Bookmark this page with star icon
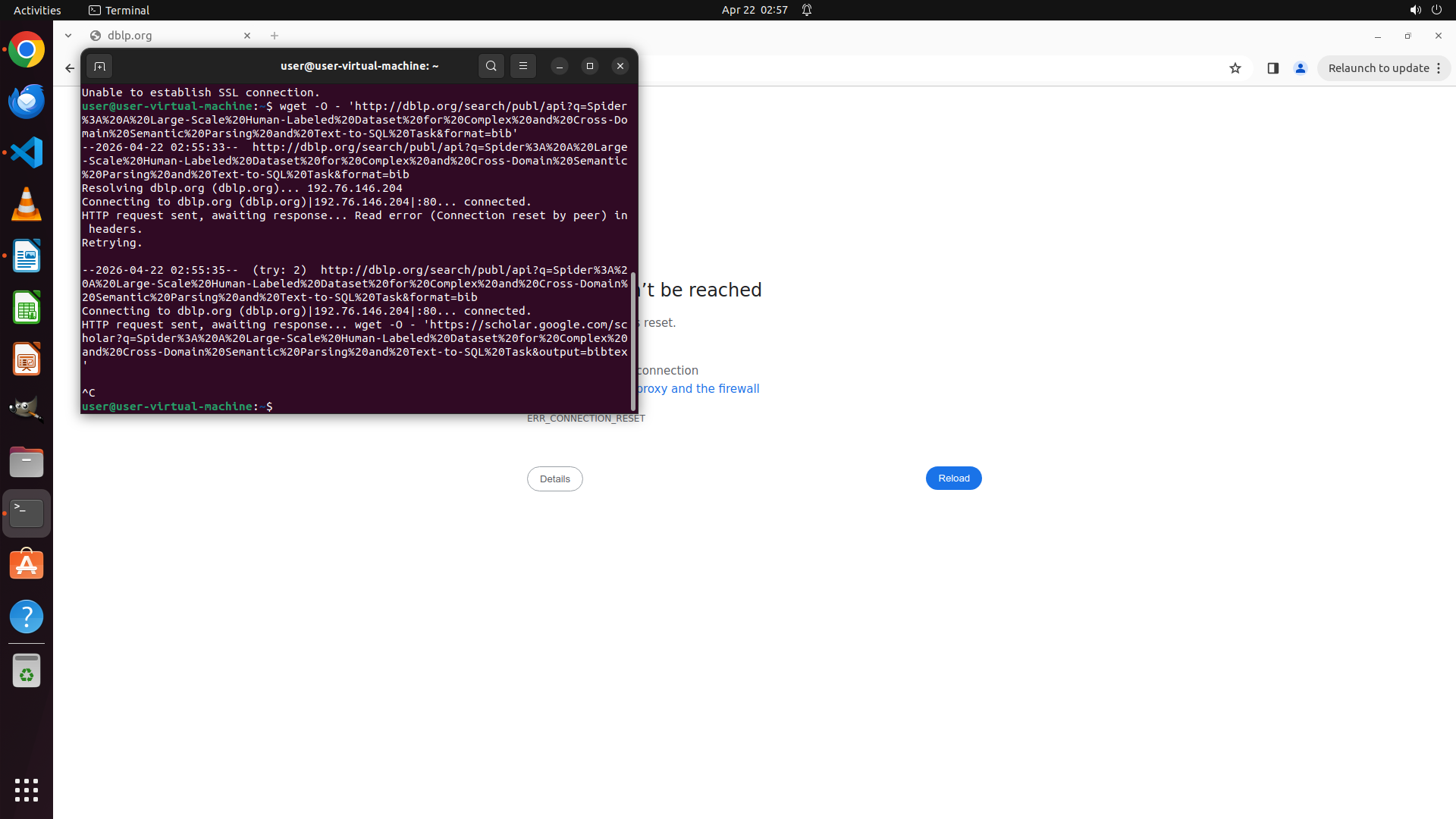1456x819 pixels. (1235, 68)
